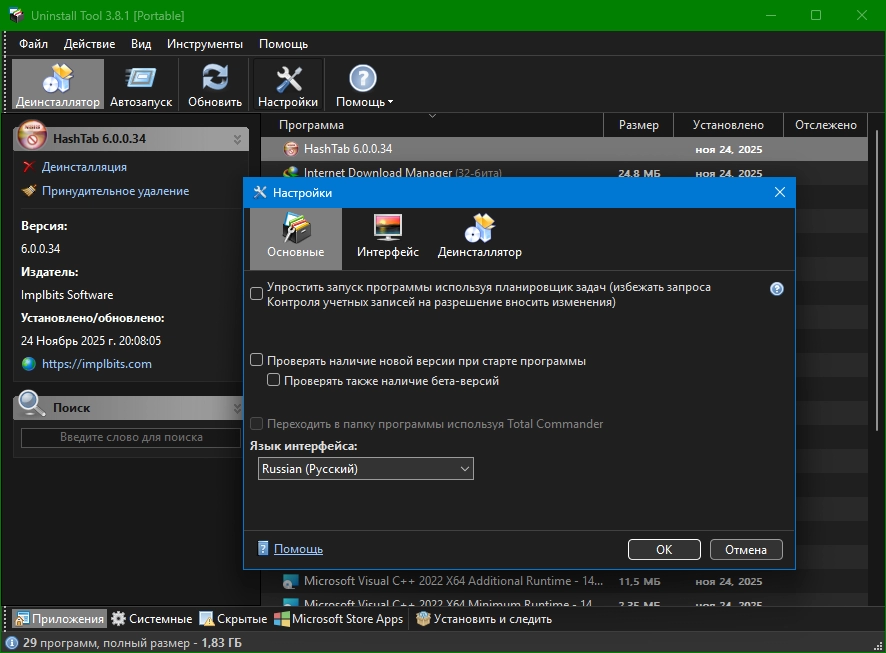Switch to the Системные tab
886x653 pixels.
(152, 619)
